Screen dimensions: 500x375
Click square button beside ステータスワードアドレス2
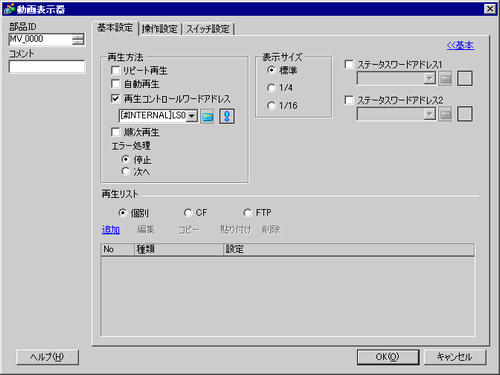click(465, 114)
